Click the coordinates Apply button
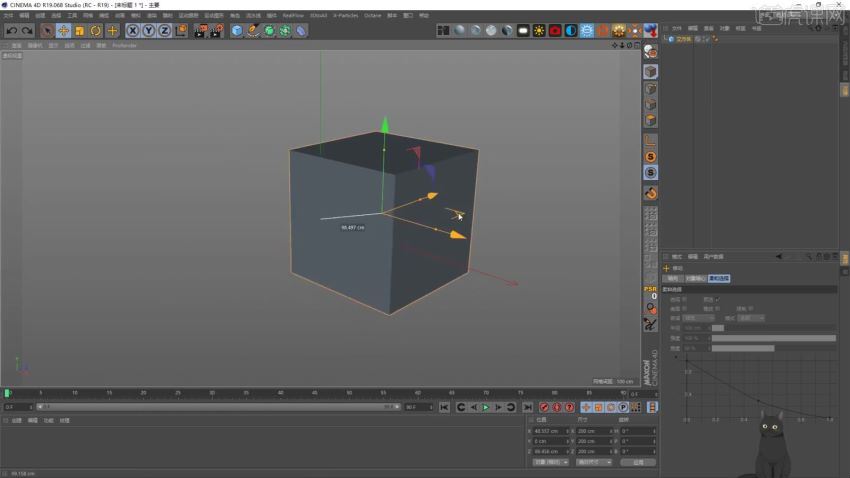The height and width of the screenshot is (478, 850). click(638, 462)
